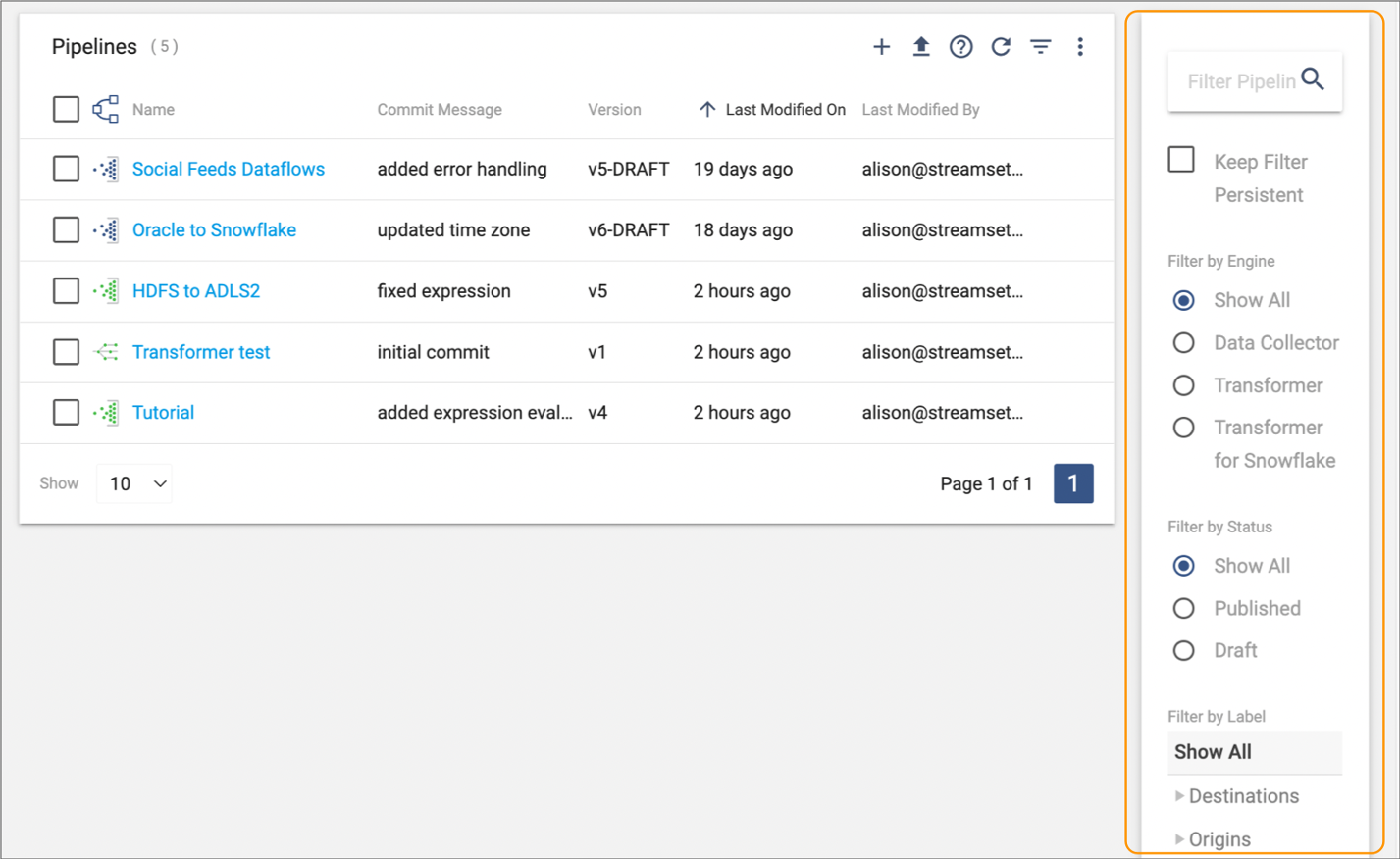Sort by Last Modified By header
Image resolution: width=1400 pixels, height=859 pixels.
920,109
